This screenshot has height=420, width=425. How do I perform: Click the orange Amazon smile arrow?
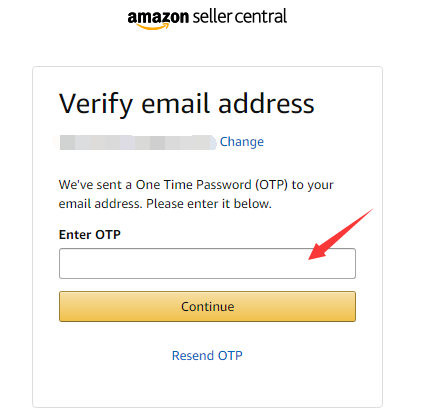tap(153, 26)
